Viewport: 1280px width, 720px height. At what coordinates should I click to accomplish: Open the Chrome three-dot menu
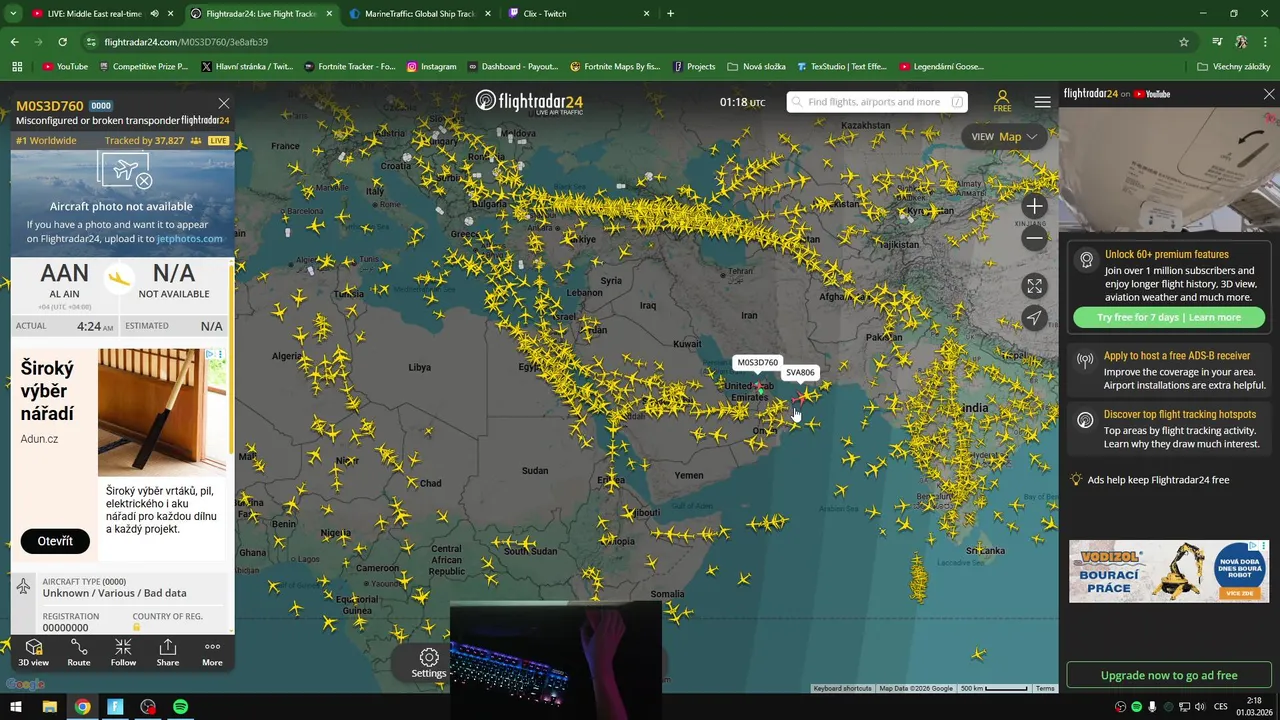pyautogui.click(x=1265, y=42)
